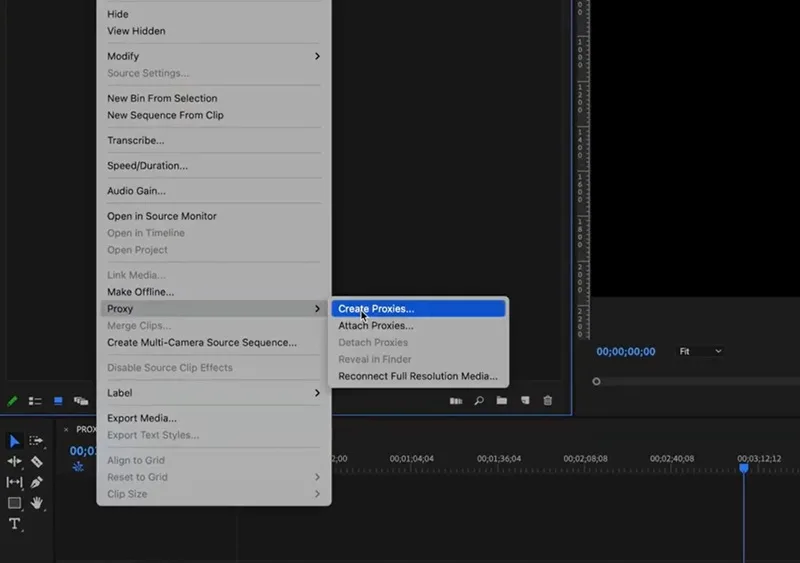The height and width of the screenshot is (563, 800).
Task: Switch project panel to list view
Action: point(35,401)
